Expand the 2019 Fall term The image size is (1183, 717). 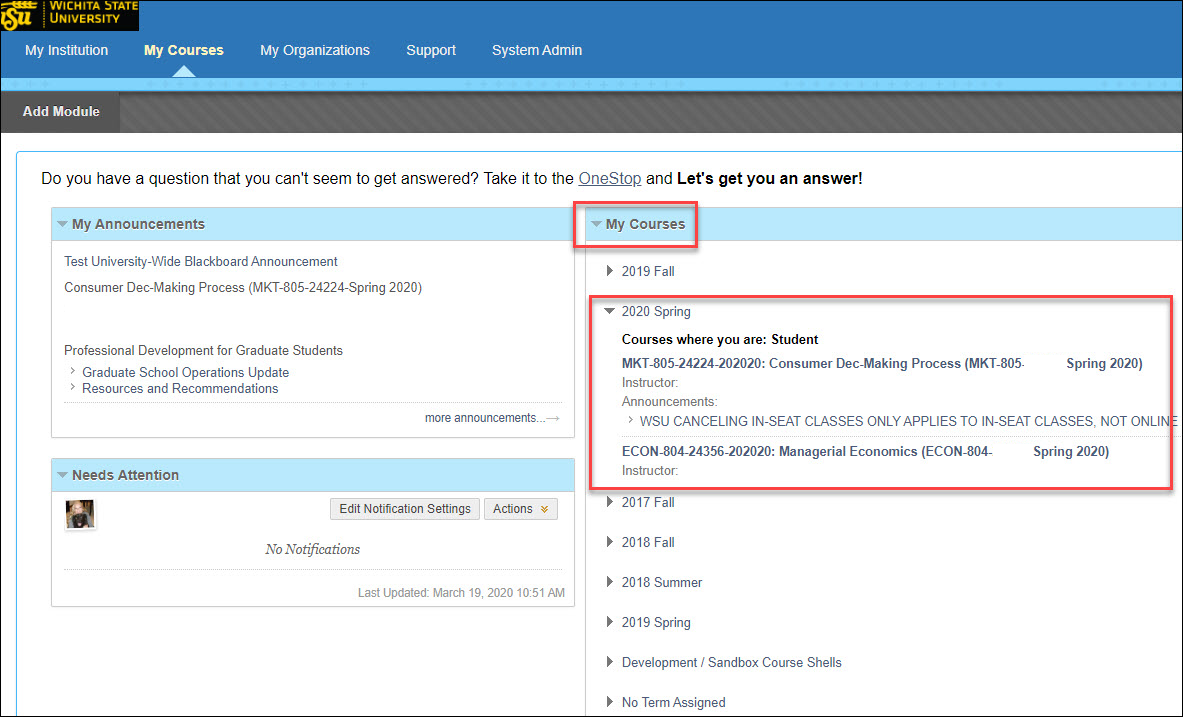[x=610, y=271]
